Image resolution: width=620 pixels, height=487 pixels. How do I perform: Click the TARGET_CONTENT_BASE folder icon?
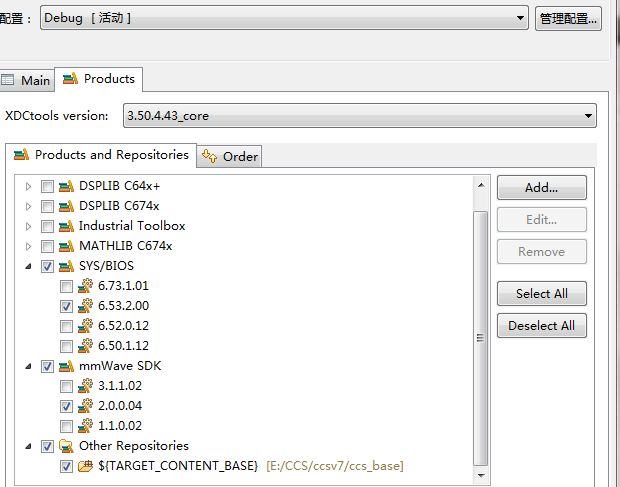[85, 466]
